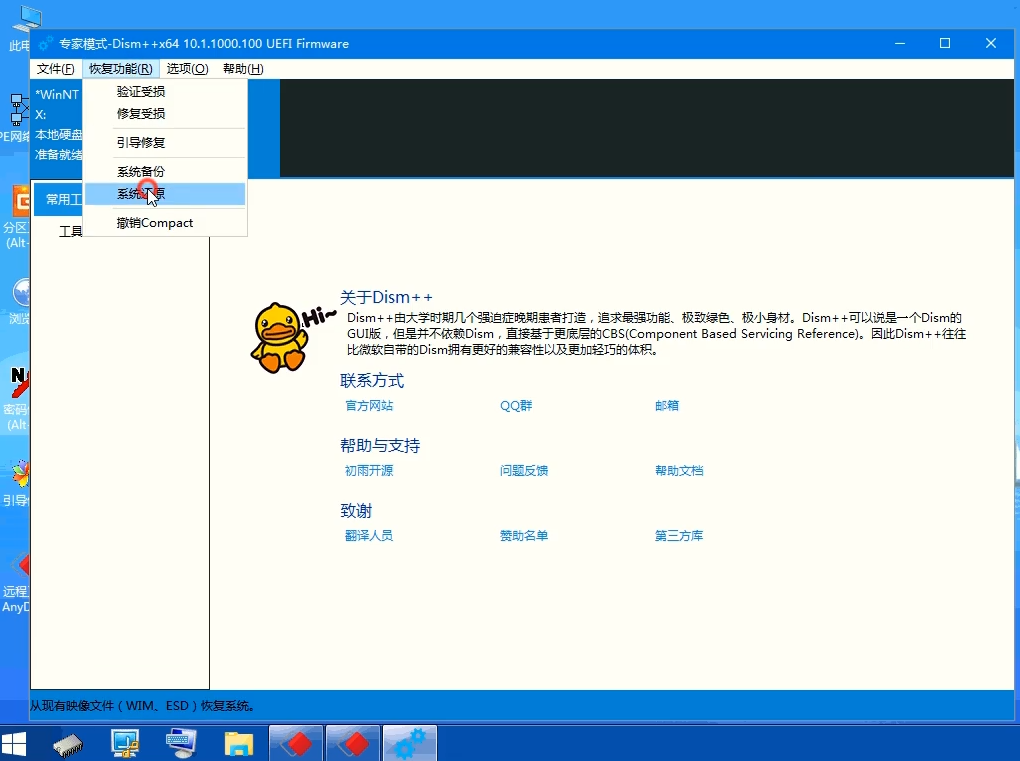Visit the 官方网站 link

click(371, 407)
